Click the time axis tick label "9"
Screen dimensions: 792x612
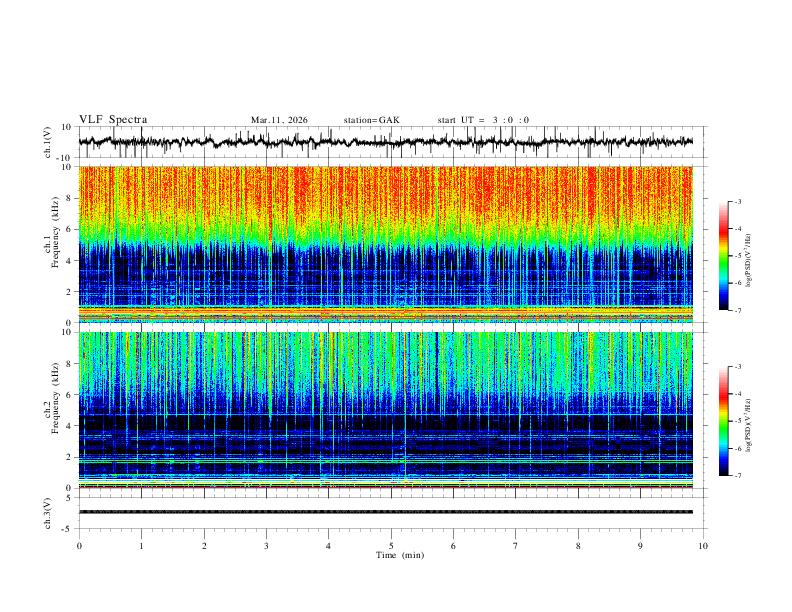pos(640,546)
